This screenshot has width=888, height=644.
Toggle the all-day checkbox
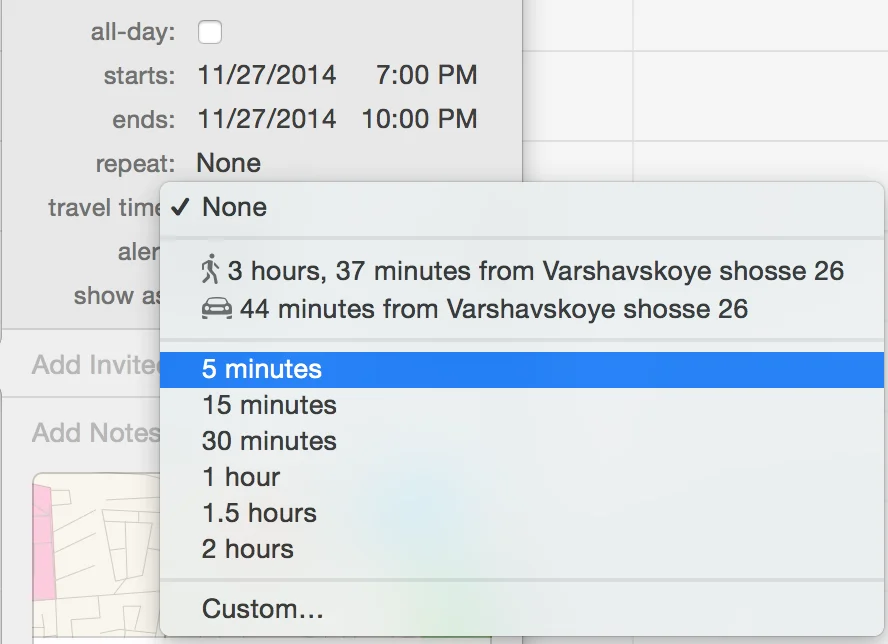coord(210,32)
